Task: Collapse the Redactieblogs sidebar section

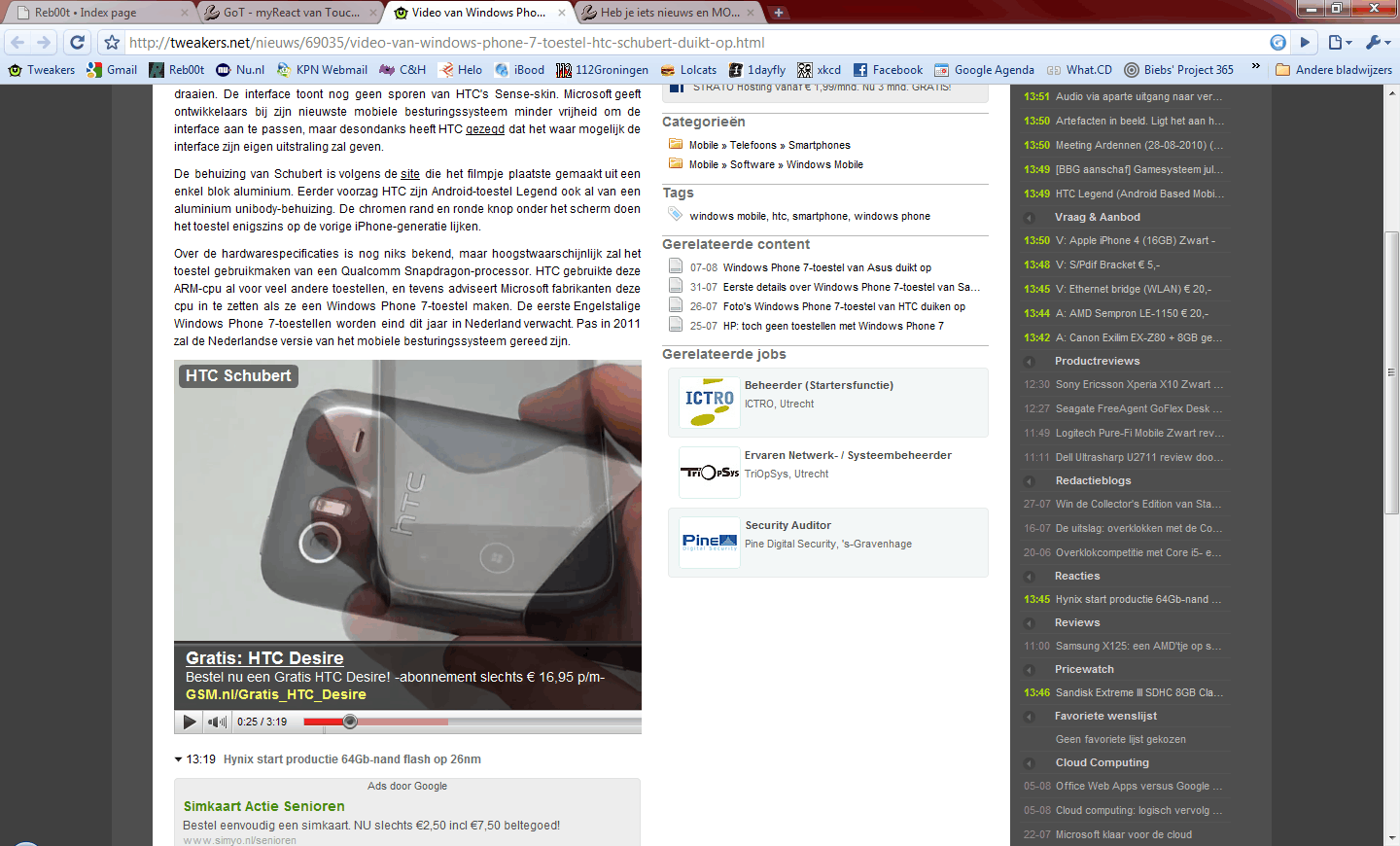Action: (x=1030, y=481)
